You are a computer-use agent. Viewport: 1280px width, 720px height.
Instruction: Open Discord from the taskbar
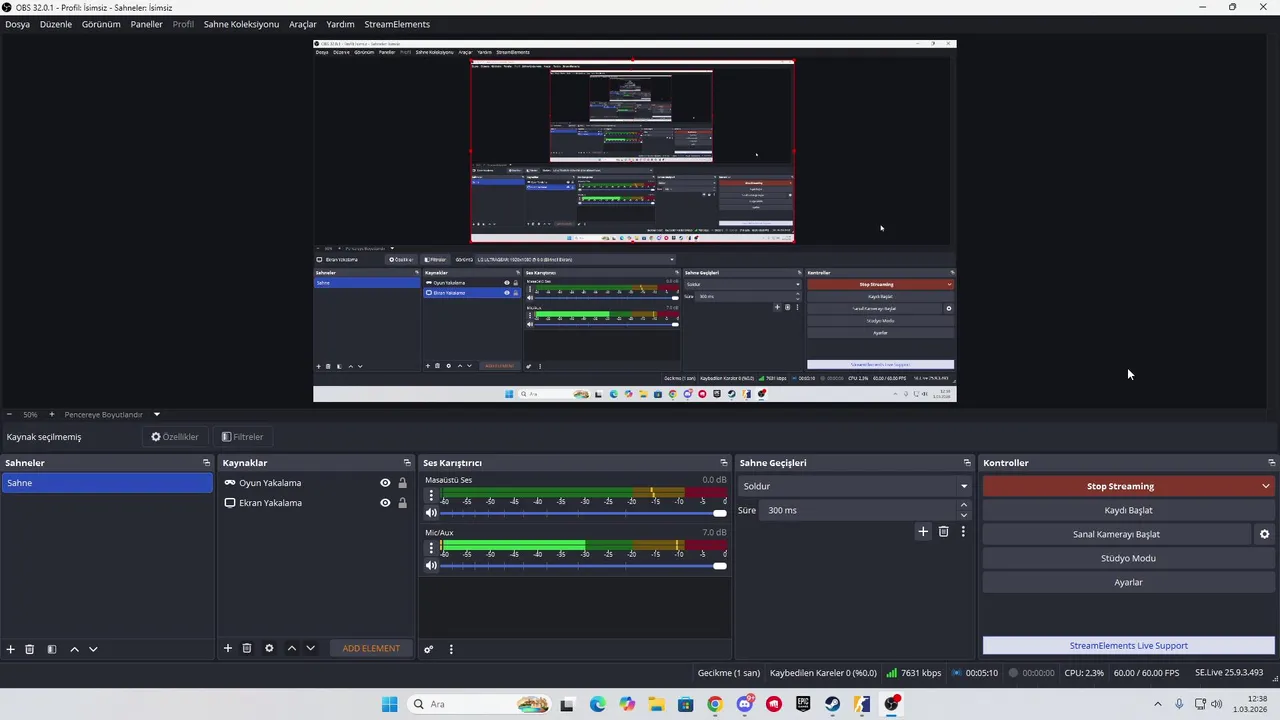coord(744,704)
